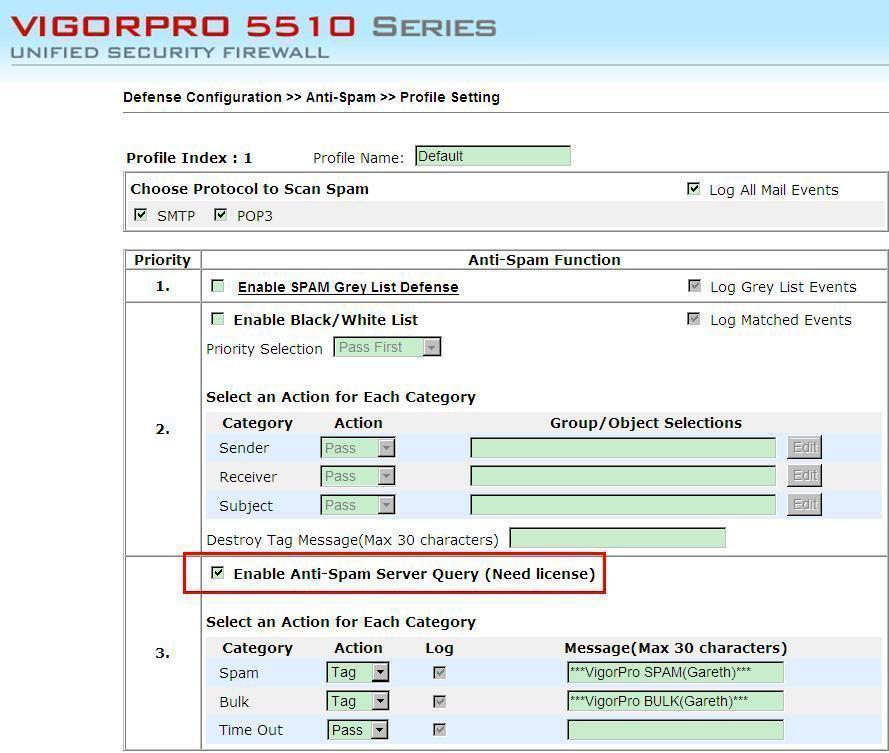Click the Edit button for Subject
Viewport: 889px width, 753px height.
(805, 504)
